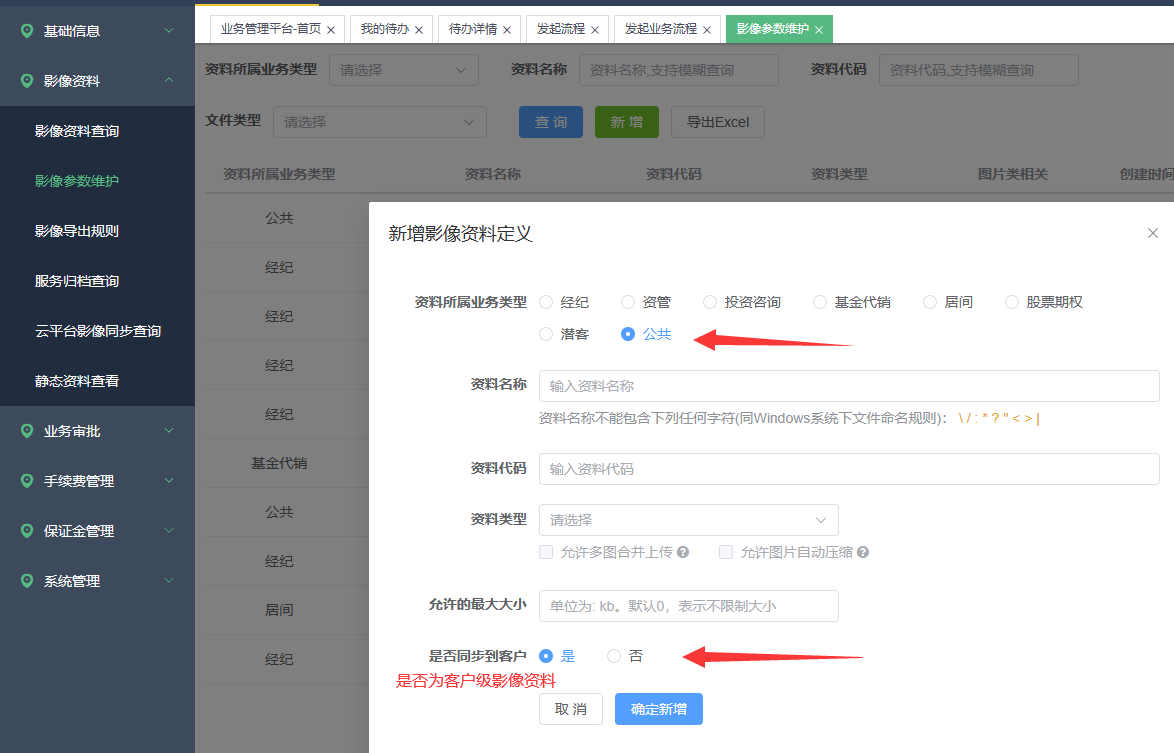Select the 股票期权 radio option

click(x=1012, y=302)
